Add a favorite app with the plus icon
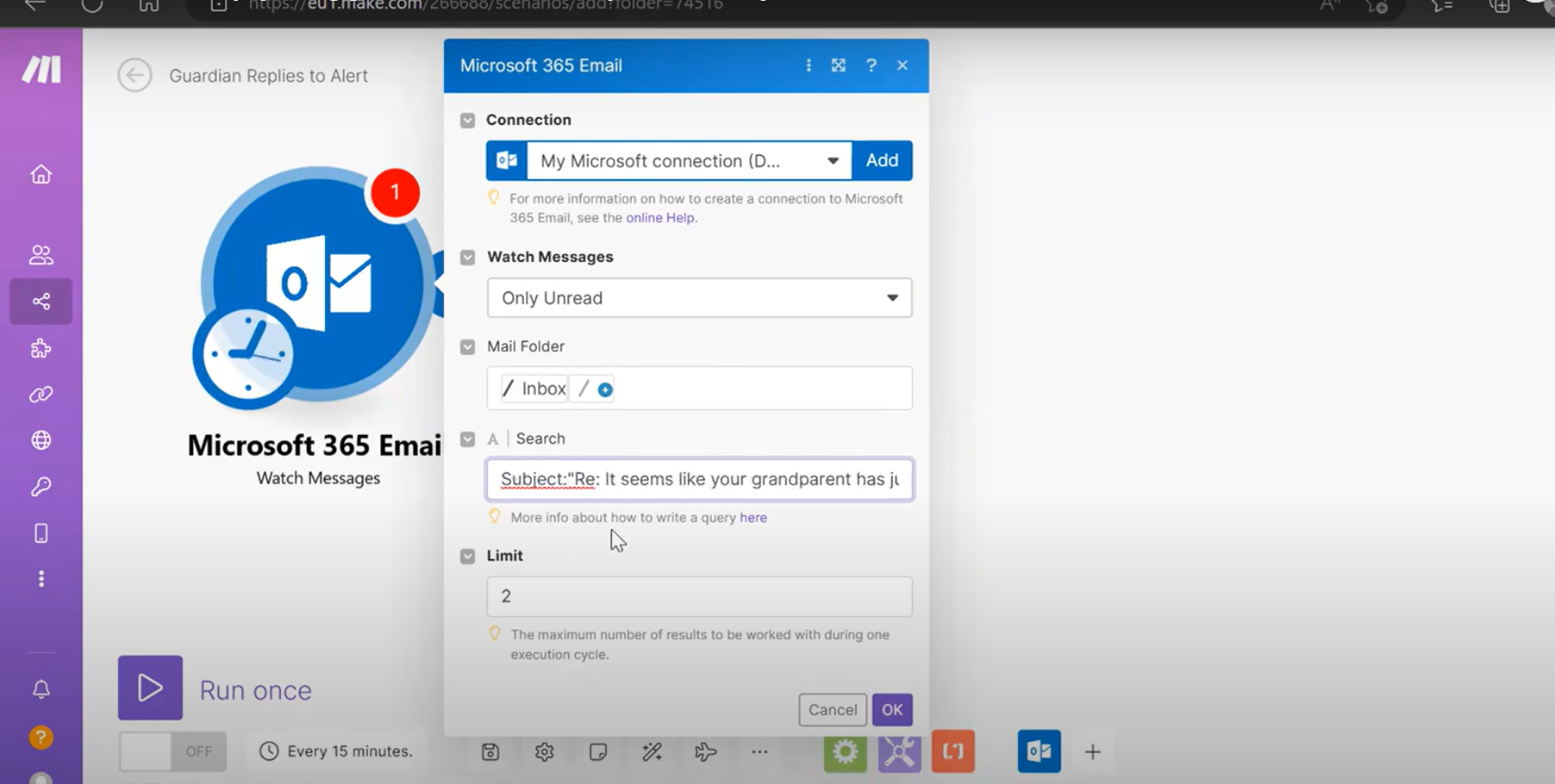This screenshot has width=1555, height=784. [1093, 752]
